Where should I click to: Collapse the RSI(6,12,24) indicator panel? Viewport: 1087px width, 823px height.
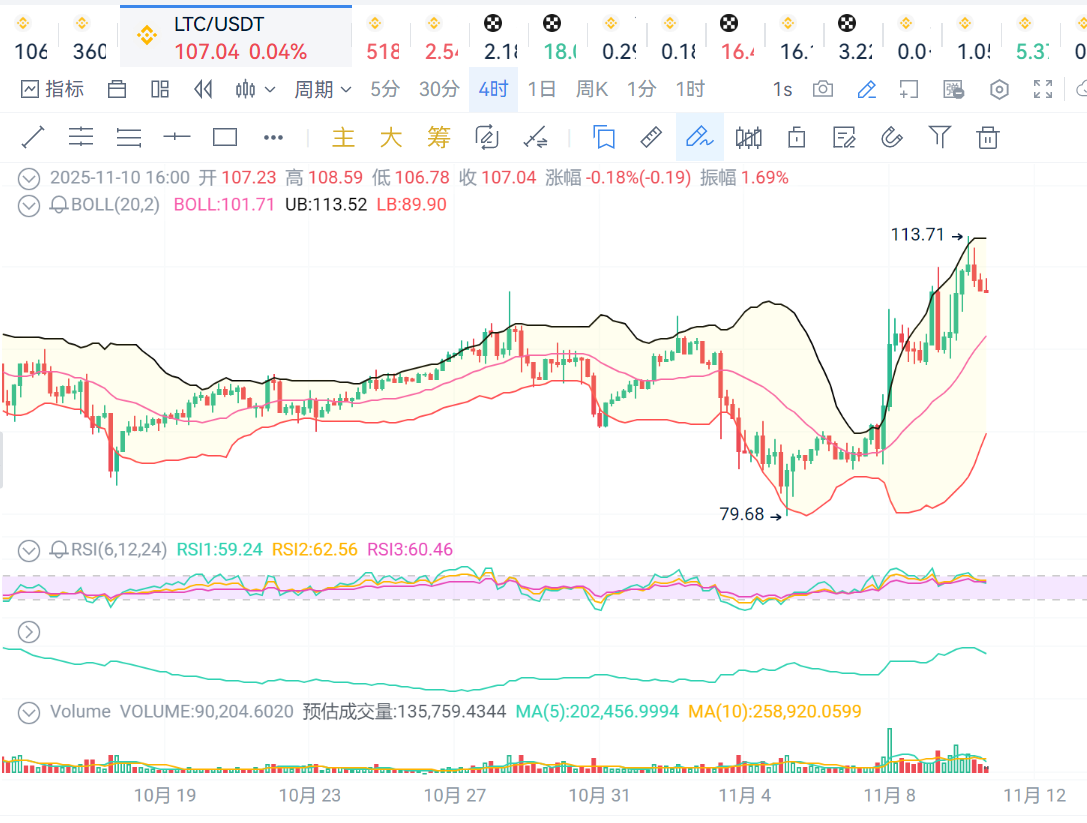(x=30, y=549)
